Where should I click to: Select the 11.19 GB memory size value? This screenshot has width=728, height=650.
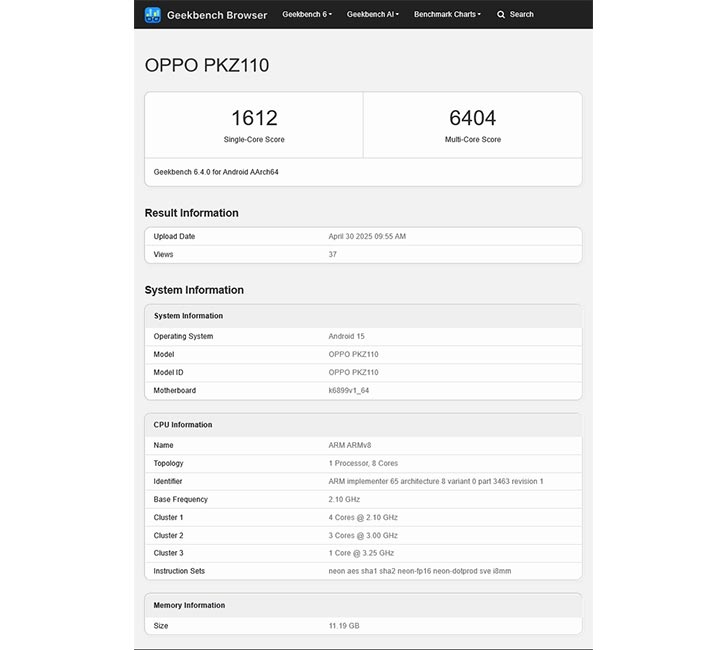[344, 626]
